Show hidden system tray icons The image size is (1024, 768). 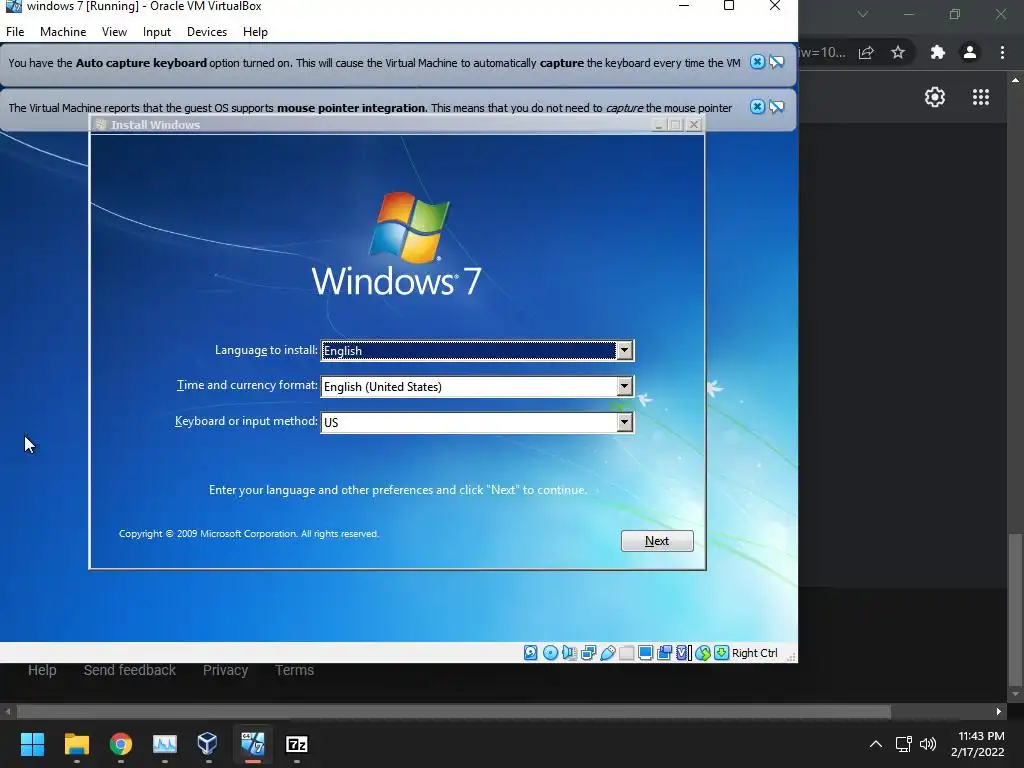pyautogui.click(x=876, y=744)
